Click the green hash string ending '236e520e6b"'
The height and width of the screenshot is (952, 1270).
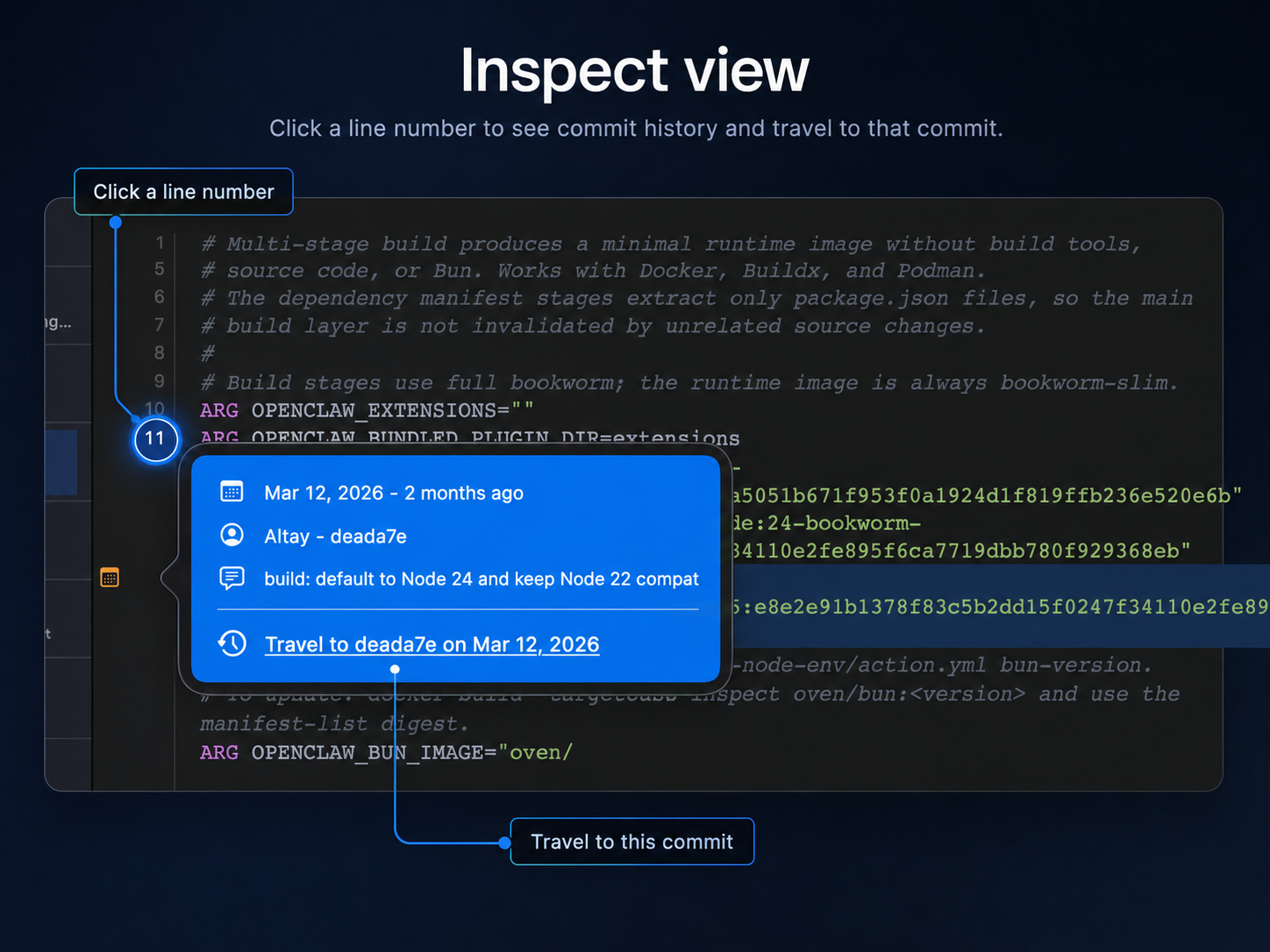click(986, 495)
